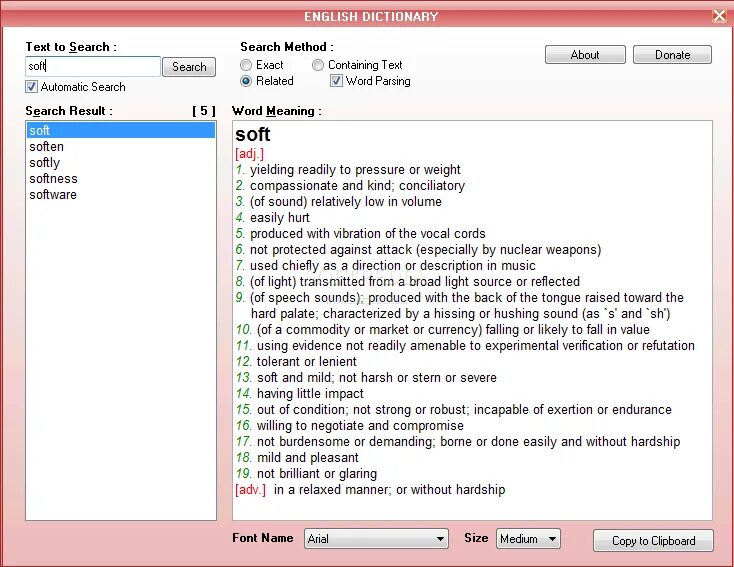This screenshot has height=567, width=734.
Task: Click definition 'easily hurt'
Action: pos(280,217)
